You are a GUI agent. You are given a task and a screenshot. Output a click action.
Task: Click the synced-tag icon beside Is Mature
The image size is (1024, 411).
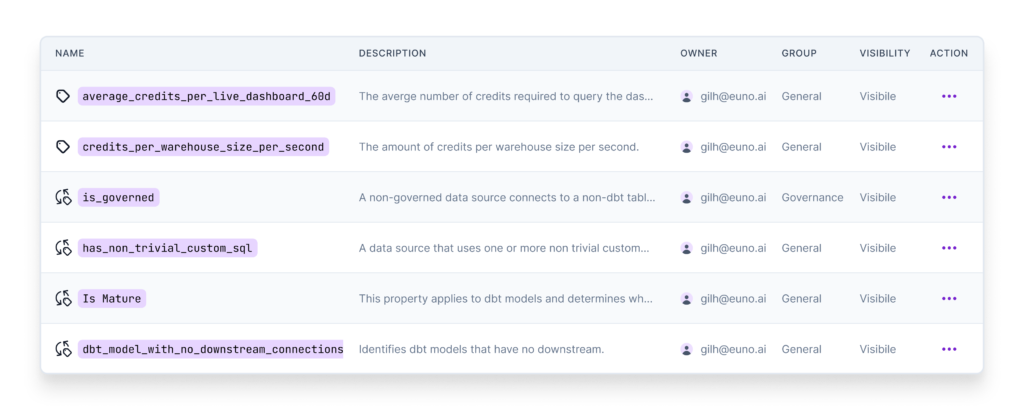point(63,299)
